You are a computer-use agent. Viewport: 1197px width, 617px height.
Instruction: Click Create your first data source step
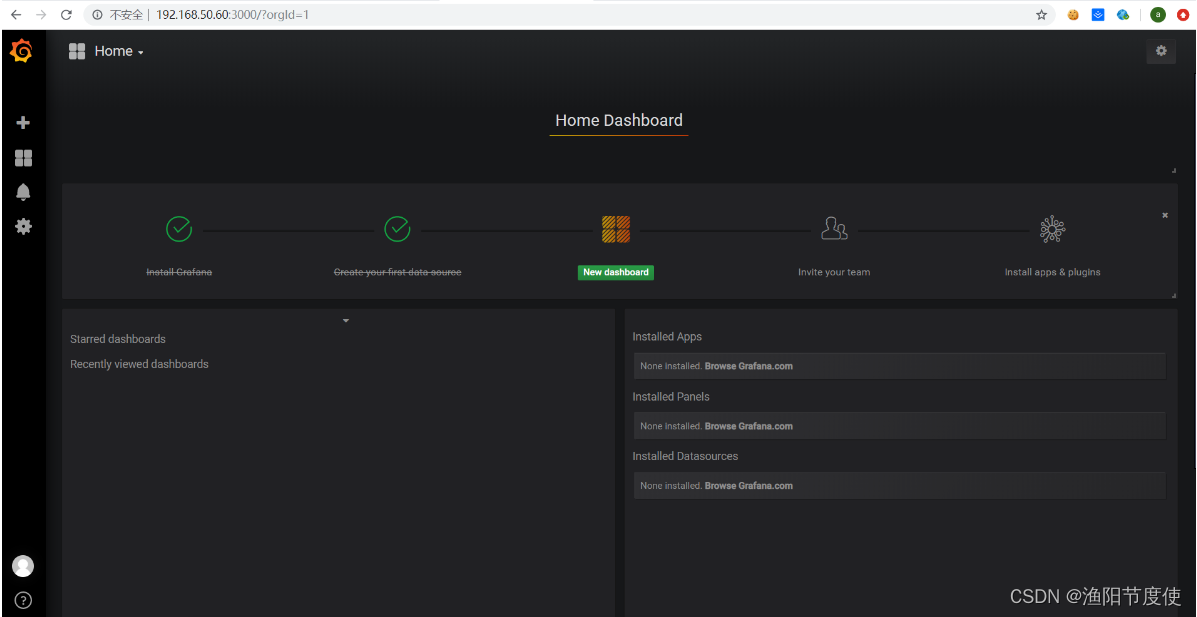click(x=398, y=272)
